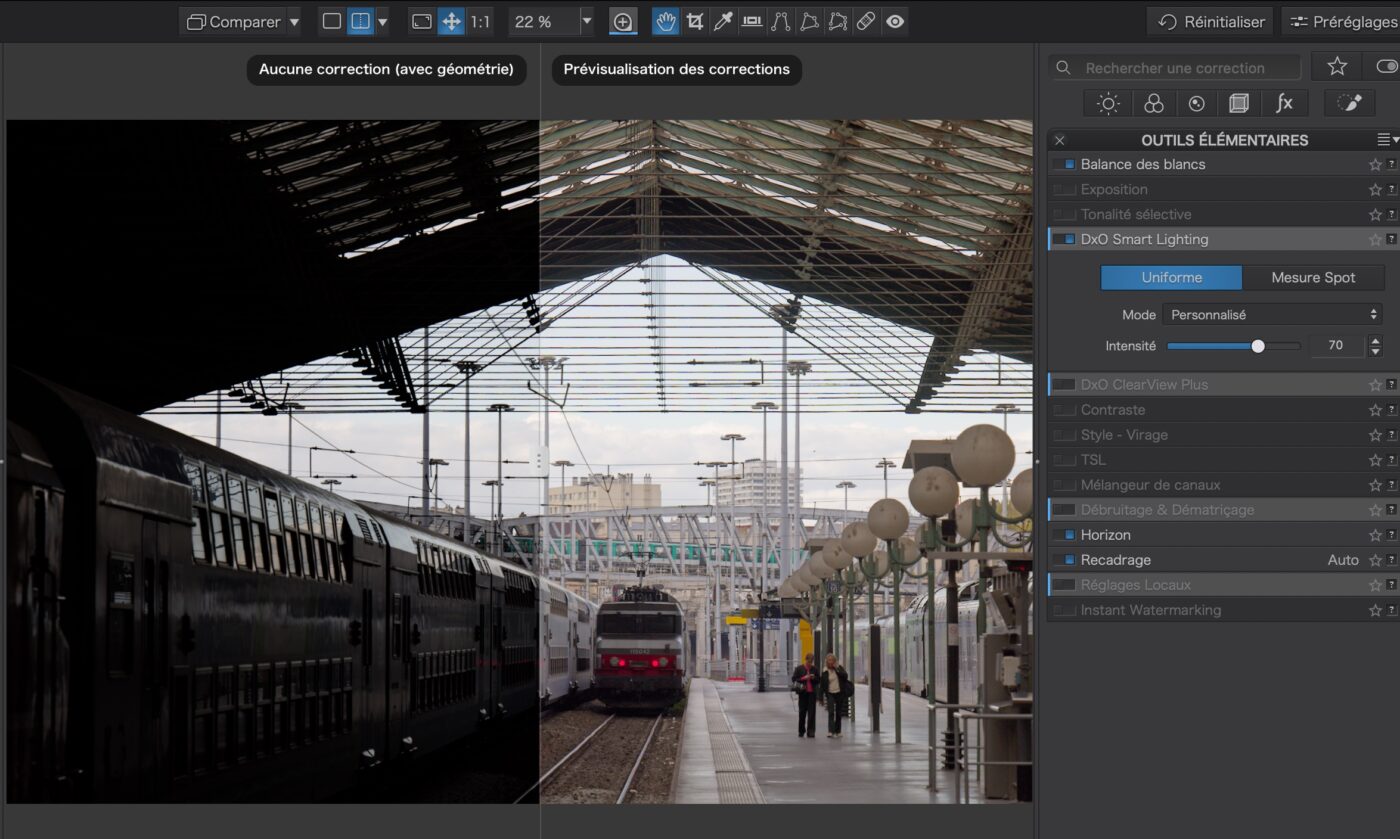This screenshot has width=1400, height=839.
Task: Expand the Comparer dropdown arrow
Action: click(x=294, y=21)
